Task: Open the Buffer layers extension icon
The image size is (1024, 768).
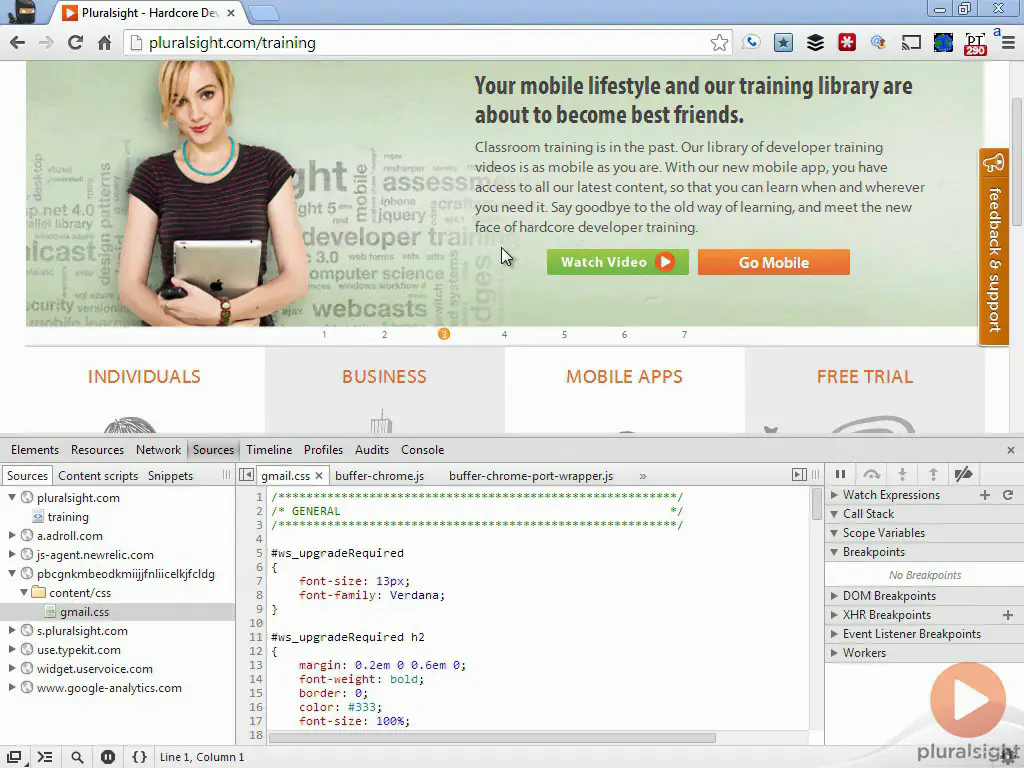Action: pos(815,43)
